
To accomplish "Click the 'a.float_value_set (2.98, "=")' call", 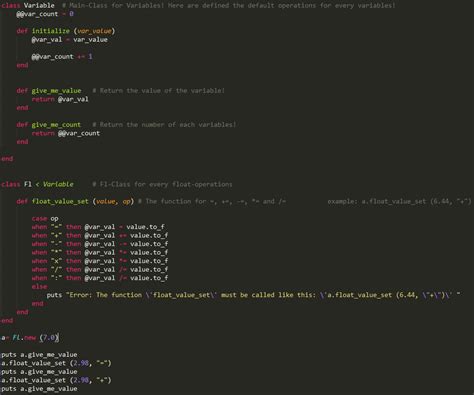I will (x=56, y=363).
